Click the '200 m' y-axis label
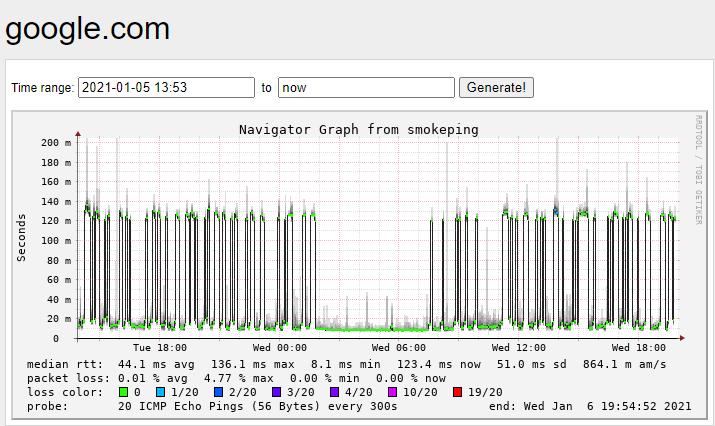715x426 pixels. click(56, 143)
